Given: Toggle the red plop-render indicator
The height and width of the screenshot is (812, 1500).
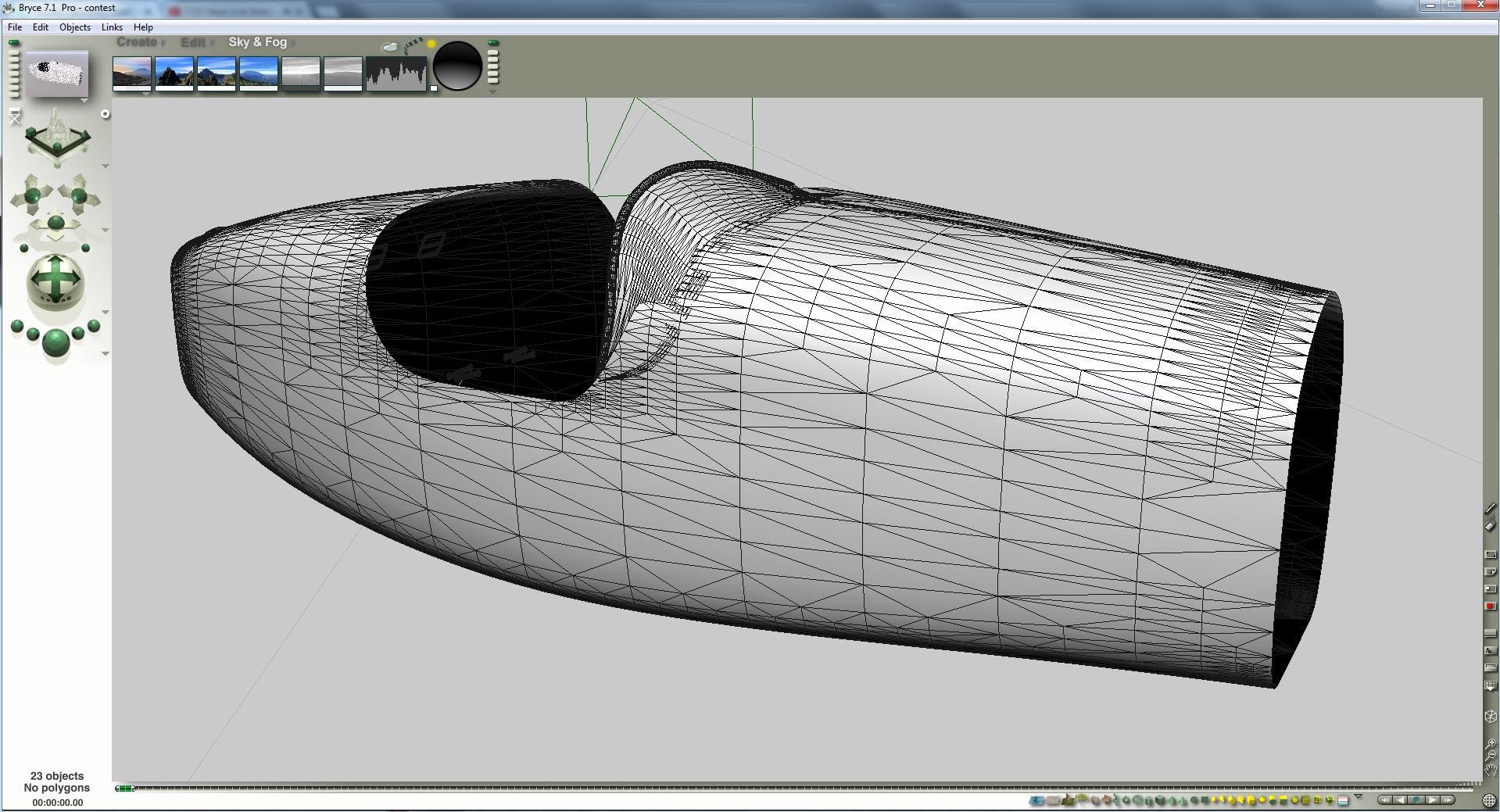Looking at the screenshot, I should pos(1490,606).
